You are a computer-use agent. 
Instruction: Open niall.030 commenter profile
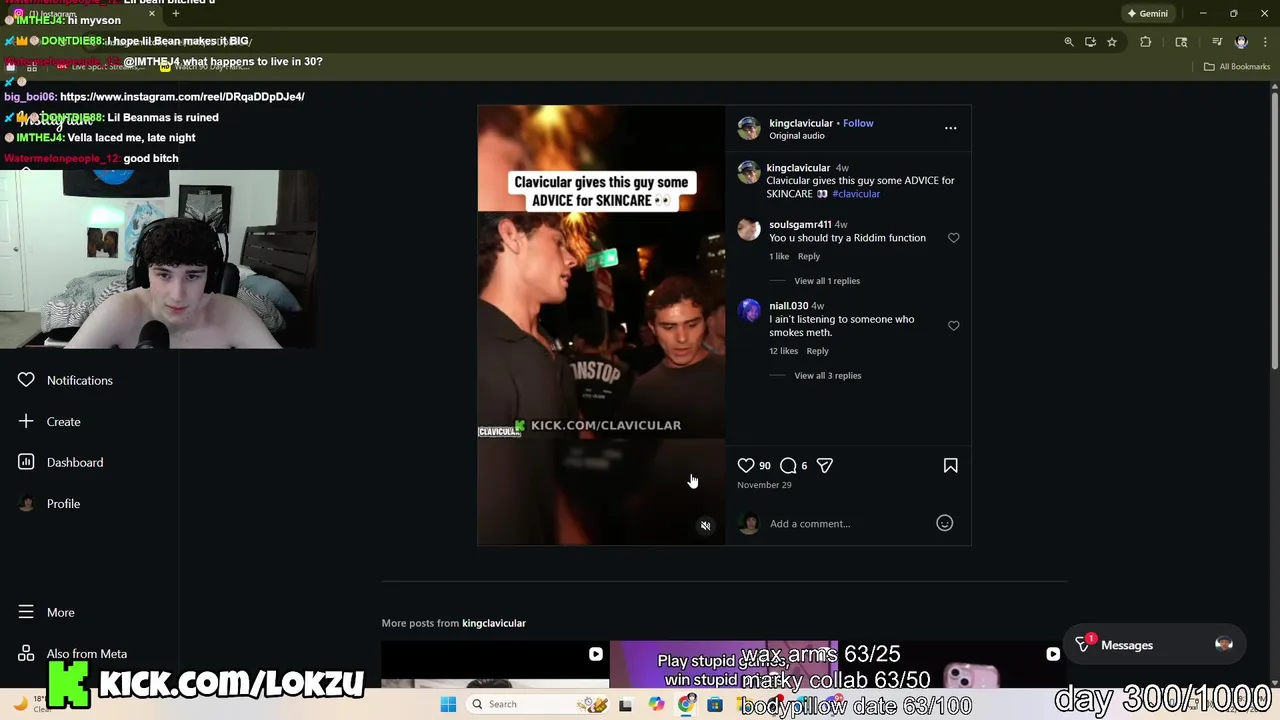point(788,306)
